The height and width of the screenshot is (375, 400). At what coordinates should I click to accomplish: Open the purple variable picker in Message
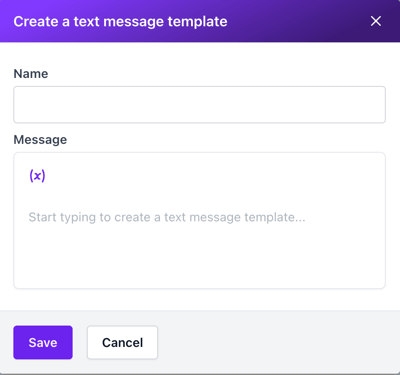(37, 176)
